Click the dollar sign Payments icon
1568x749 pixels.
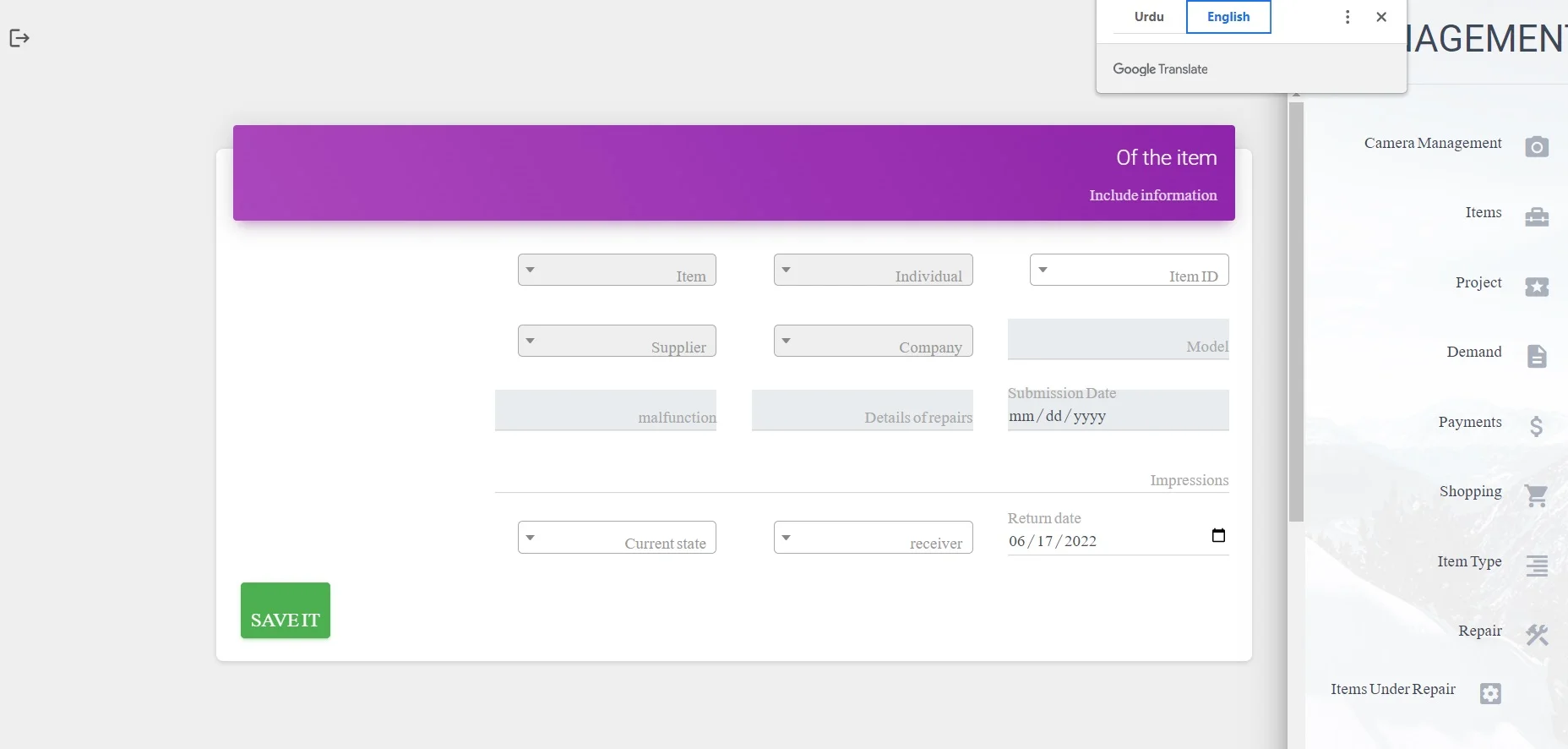click(x=1536, y=426)
